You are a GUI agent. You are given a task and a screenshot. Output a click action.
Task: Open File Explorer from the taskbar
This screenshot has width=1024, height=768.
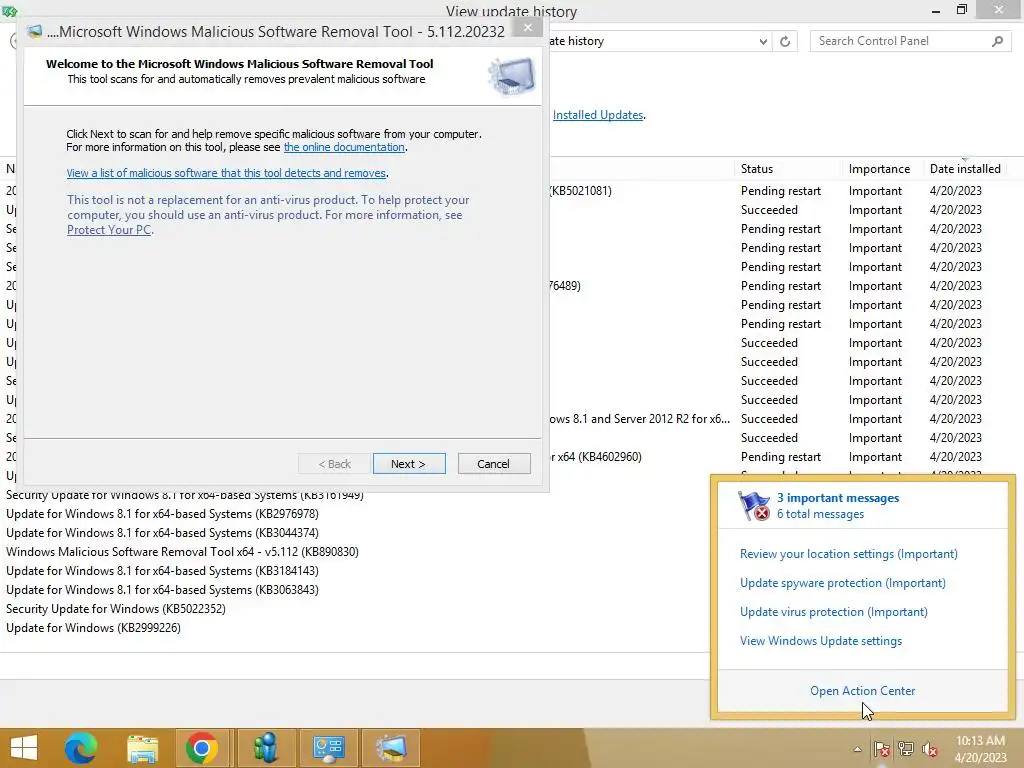tap(142, 748)
